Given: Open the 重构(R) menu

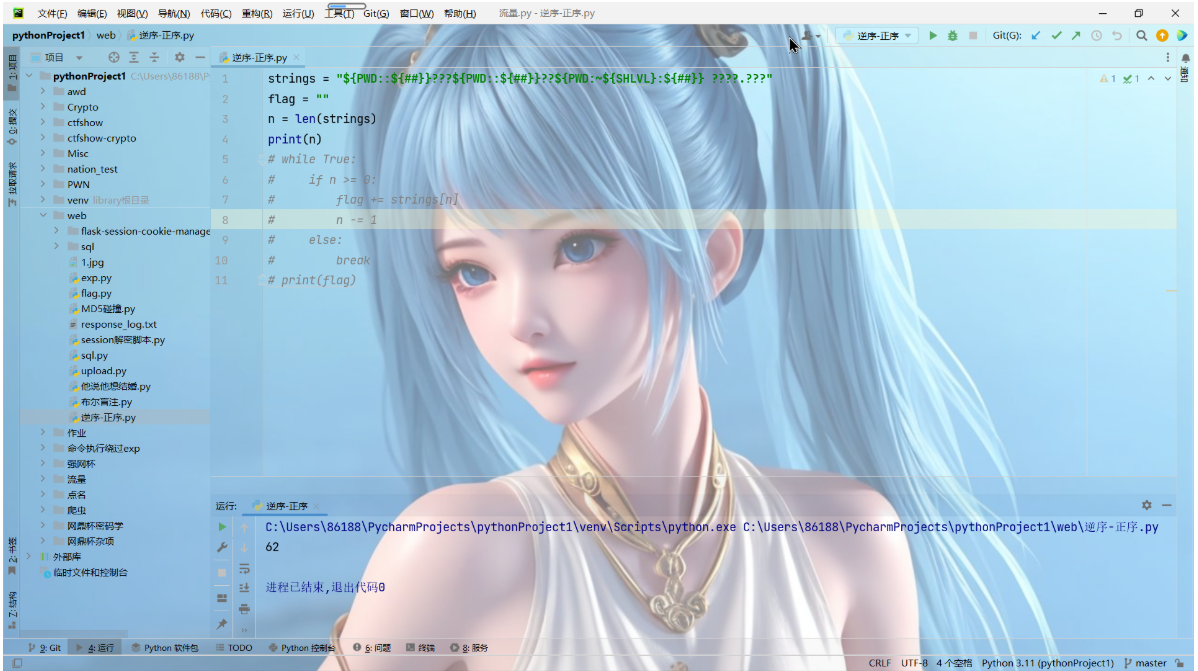Looking at the screenshot, I should click(x=257, y=14).
